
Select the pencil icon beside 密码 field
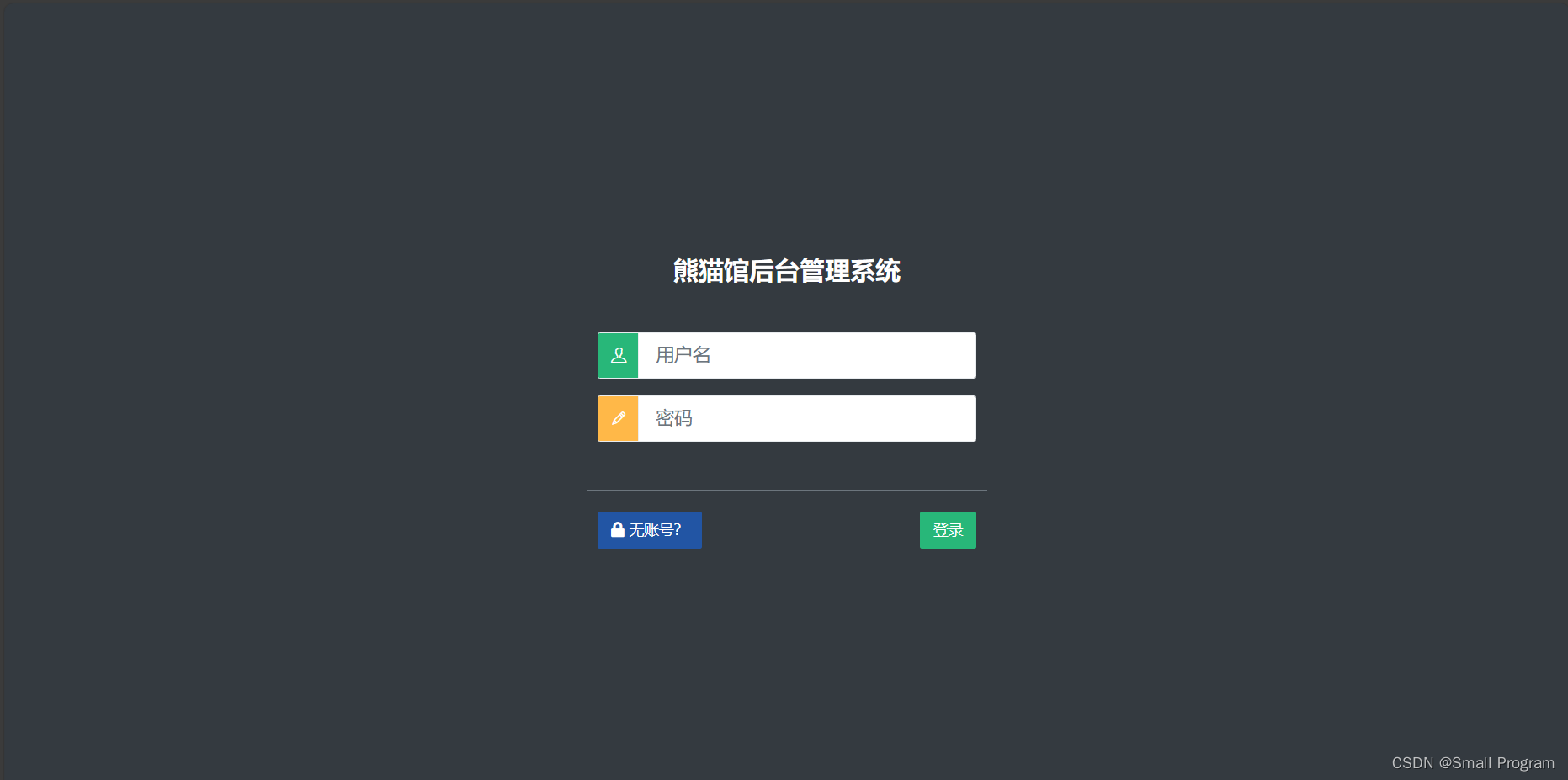click(x=619, y=418)
